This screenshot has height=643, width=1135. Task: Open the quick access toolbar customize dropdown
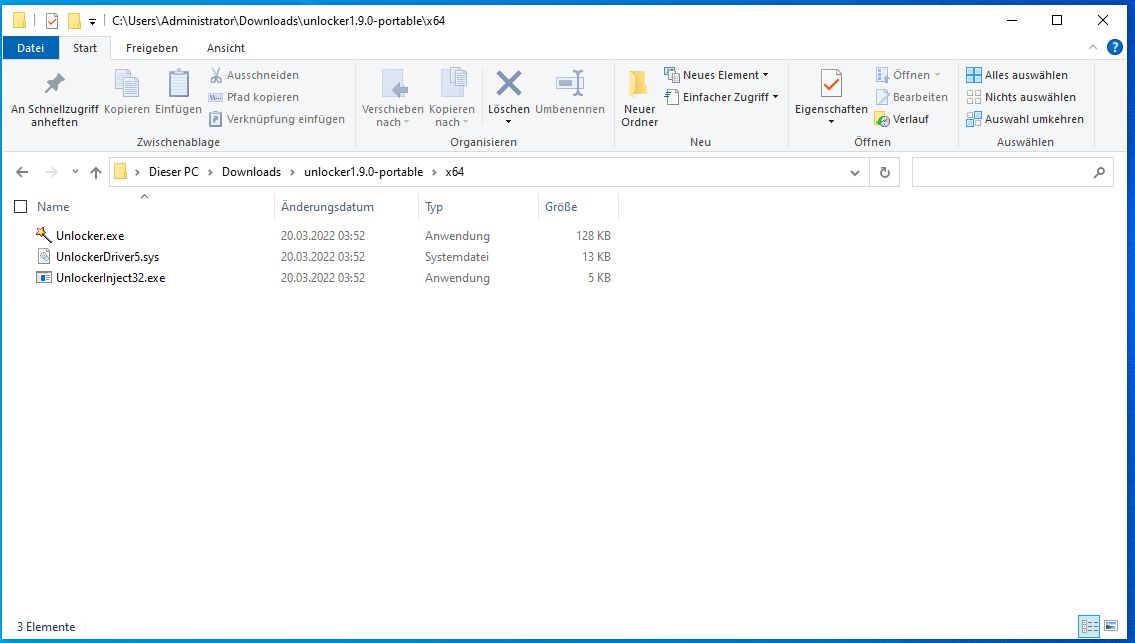pyautogui.click(x=92, y=22)
